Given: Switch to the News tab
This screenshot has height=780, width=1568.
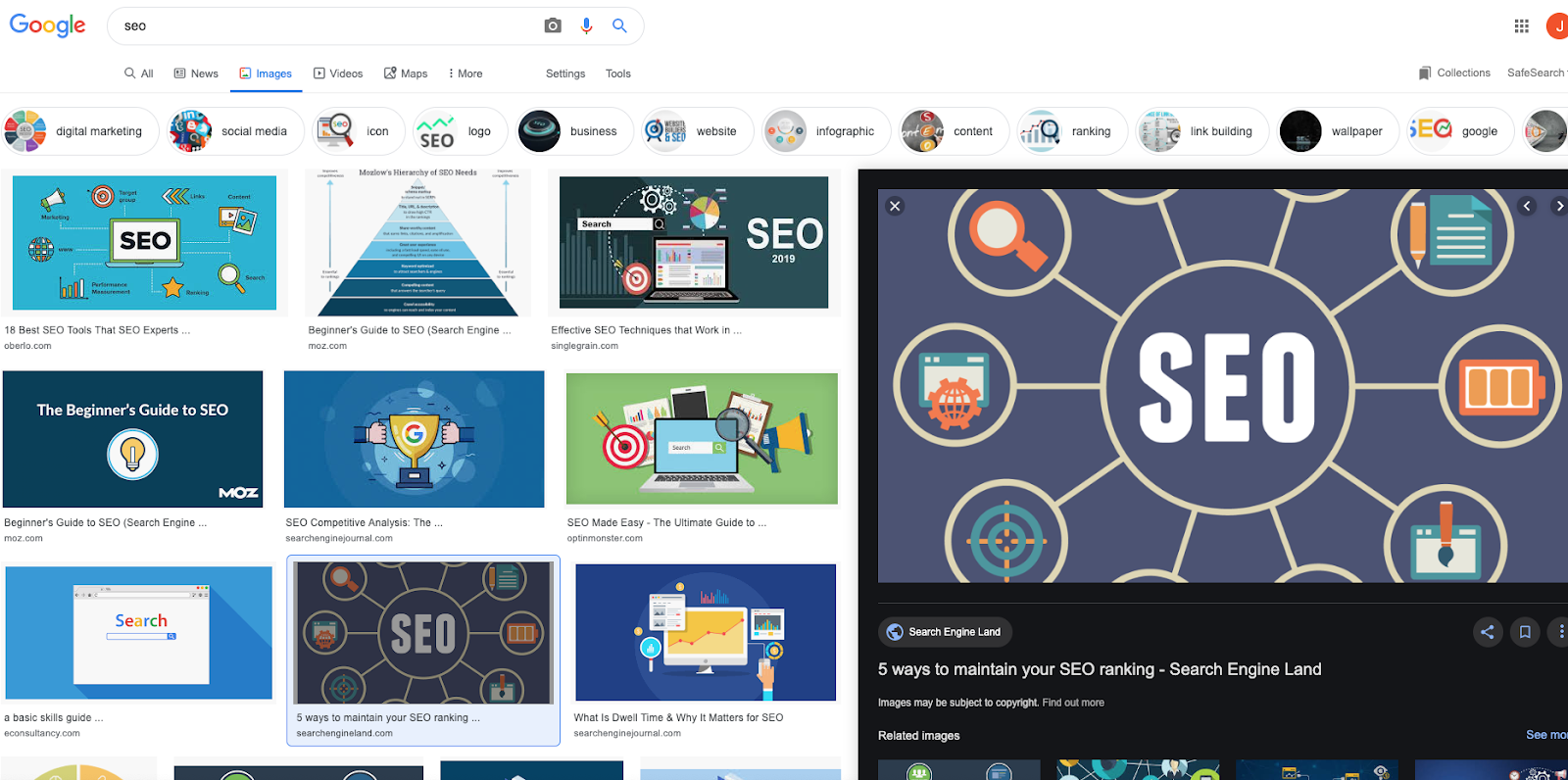Looking at the screenshot, I should pos(196,73).
